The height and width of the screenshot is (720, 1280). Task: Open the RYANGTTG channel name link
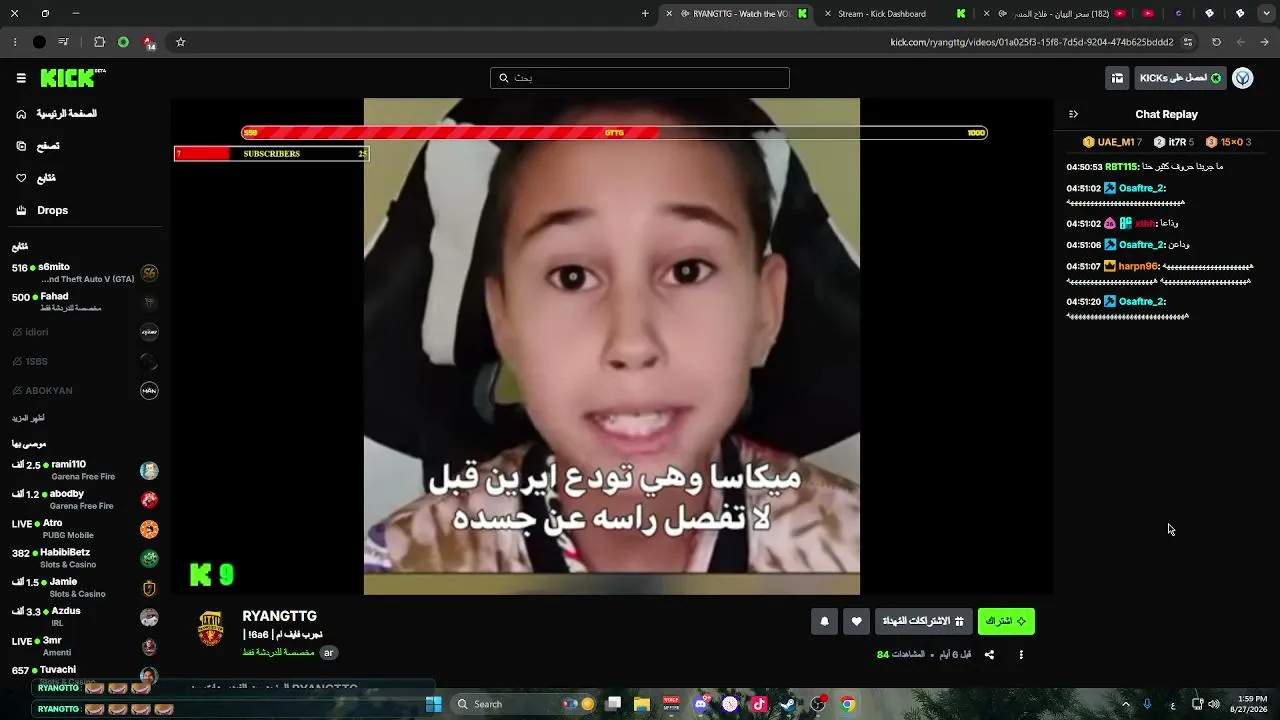click(279, 616)
